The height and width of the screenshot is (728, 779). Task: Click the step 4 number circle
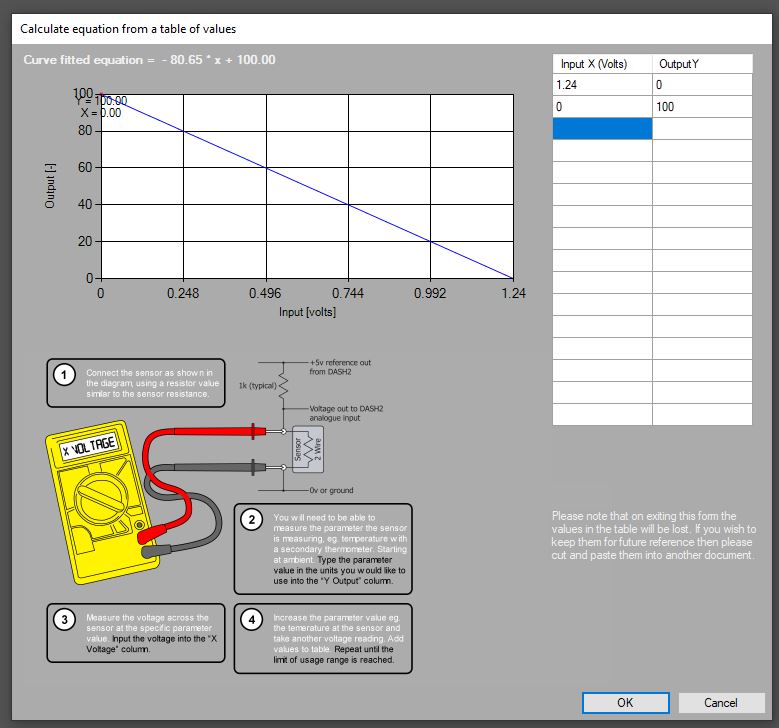pyautogui.click(x=252, y=620)
